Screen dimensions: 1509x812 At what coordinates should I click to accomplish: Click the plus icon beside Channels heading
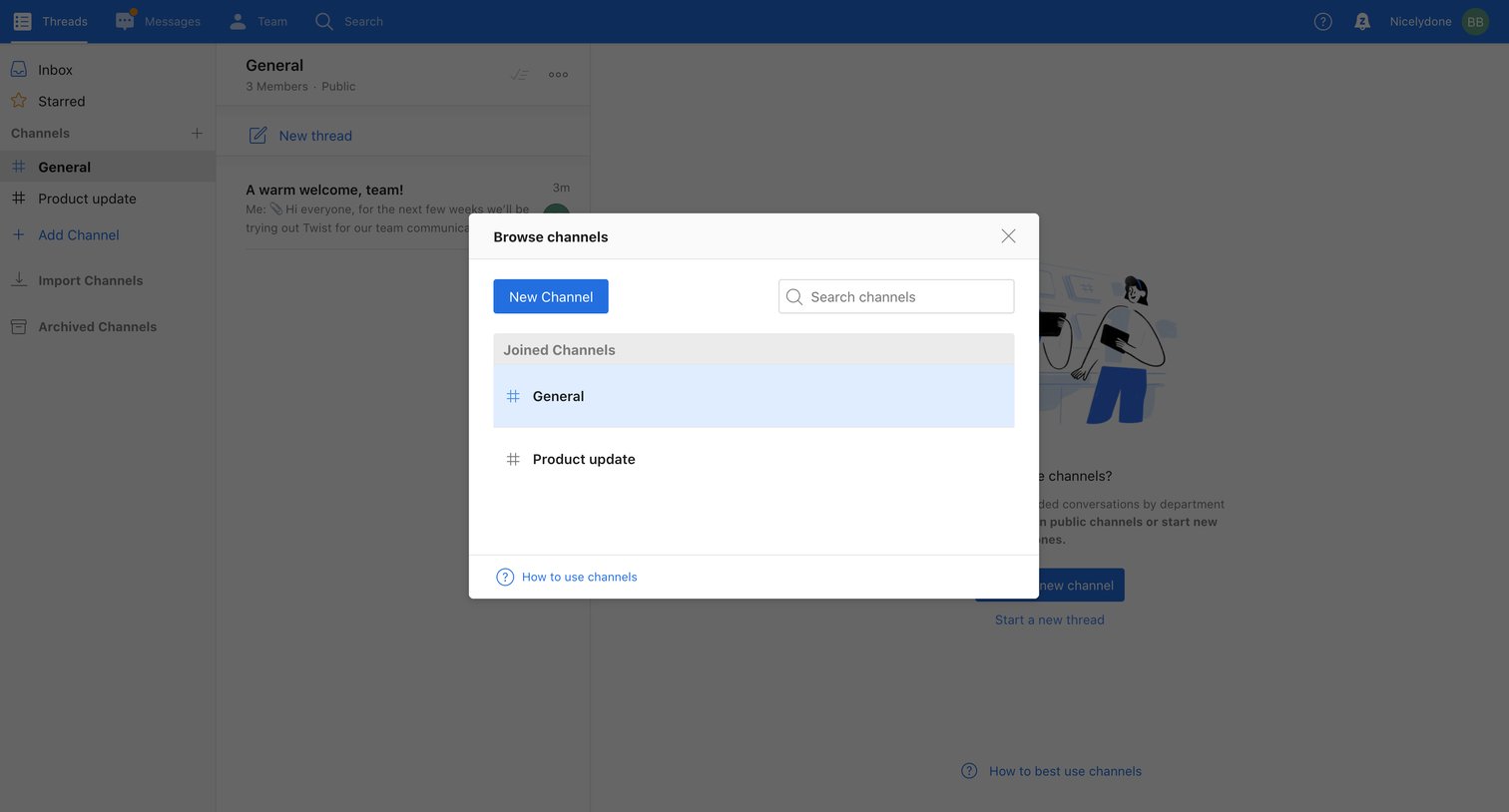pos(197,133)
